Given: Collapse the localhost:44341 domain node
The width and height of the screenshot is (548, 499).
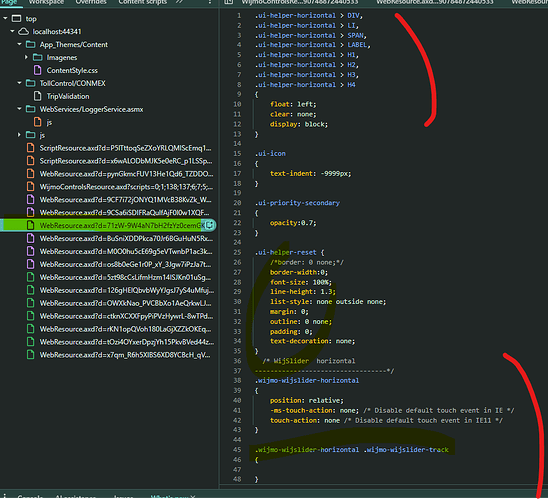Looking at the screenshot, I should tap(12, 31).
